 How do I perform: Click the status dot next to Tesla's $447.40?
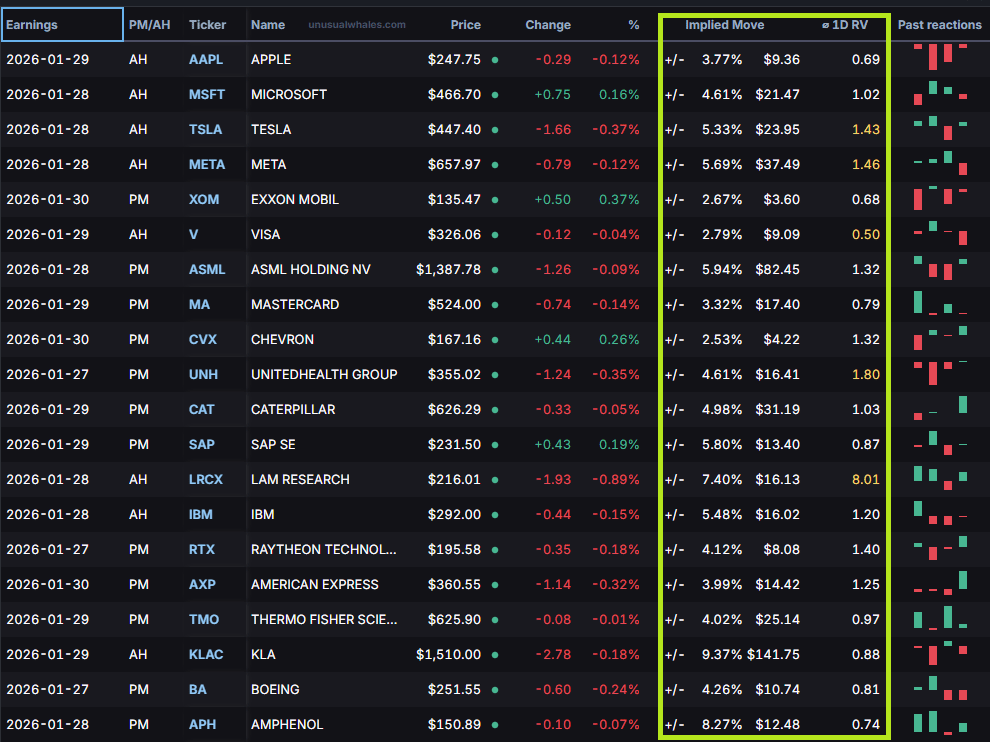(x=495, y=130)
